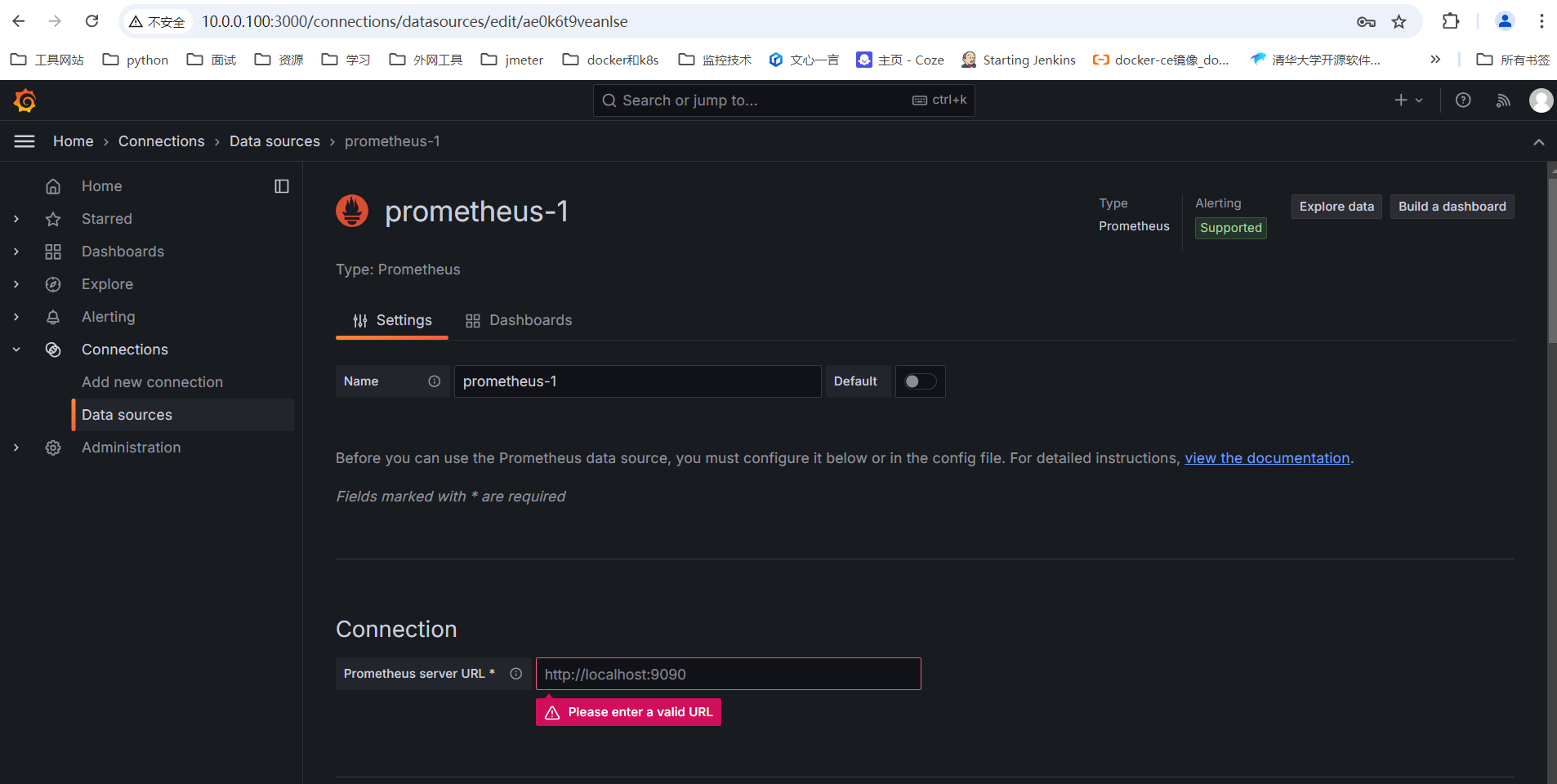The height and width of the screenshot is (784, 1557).
Task: Go to Home breadcrumb link
Action: click(x=74, y=141)
